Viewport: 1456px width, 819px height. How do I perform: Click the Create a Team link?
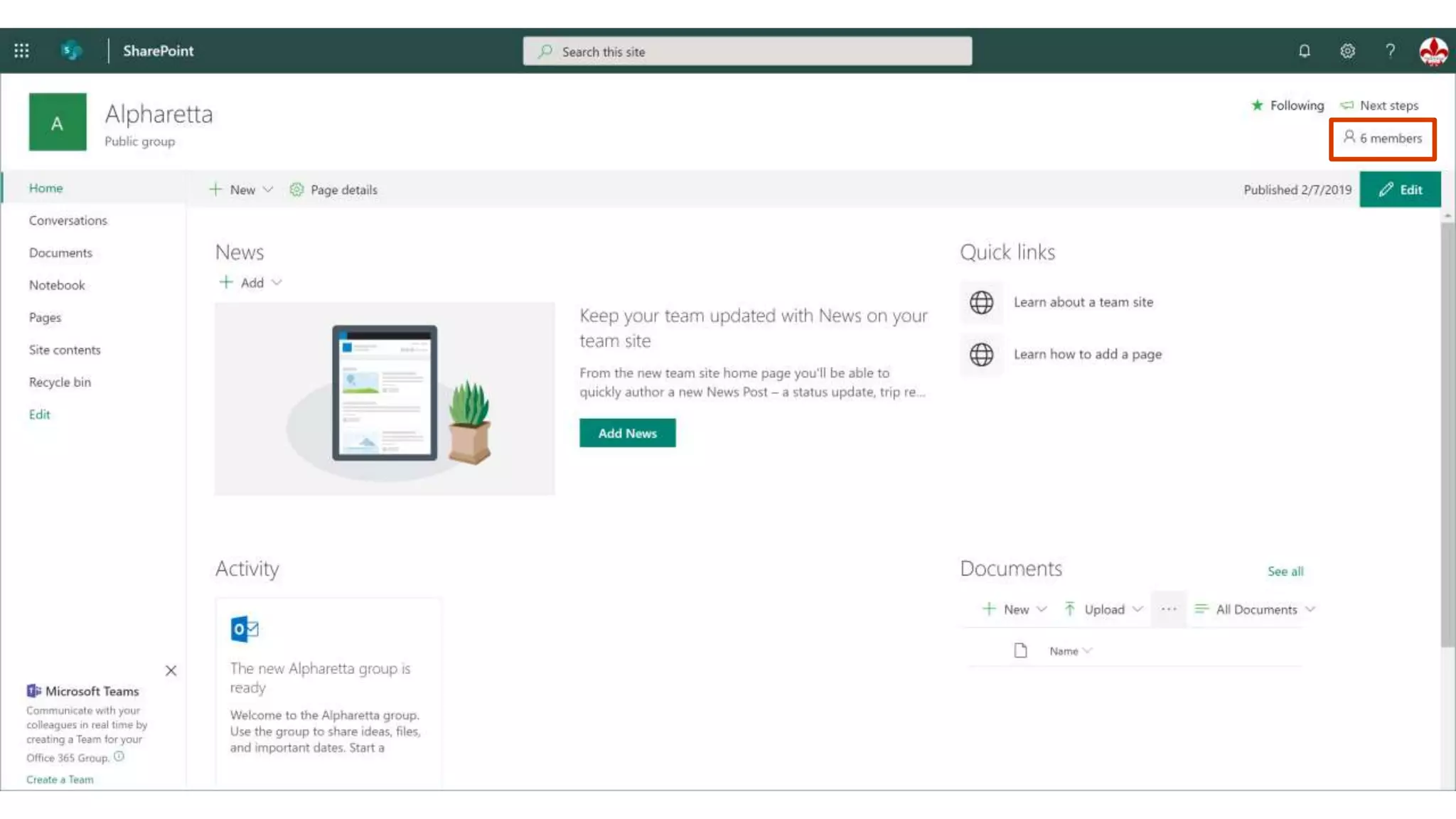60,779
